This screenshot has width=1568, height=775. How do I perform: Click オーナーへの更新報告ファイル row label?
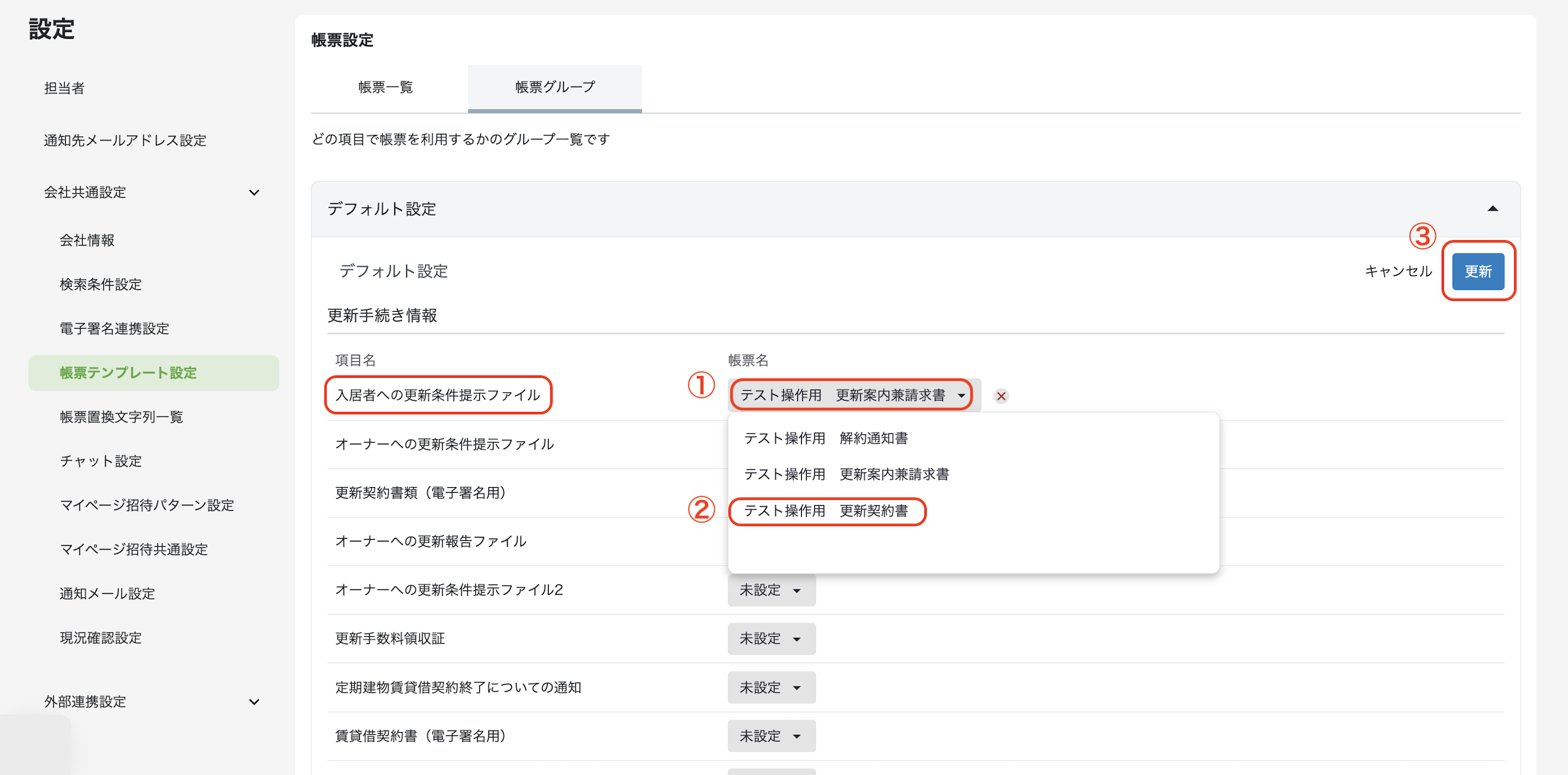[x=431, y=542]
